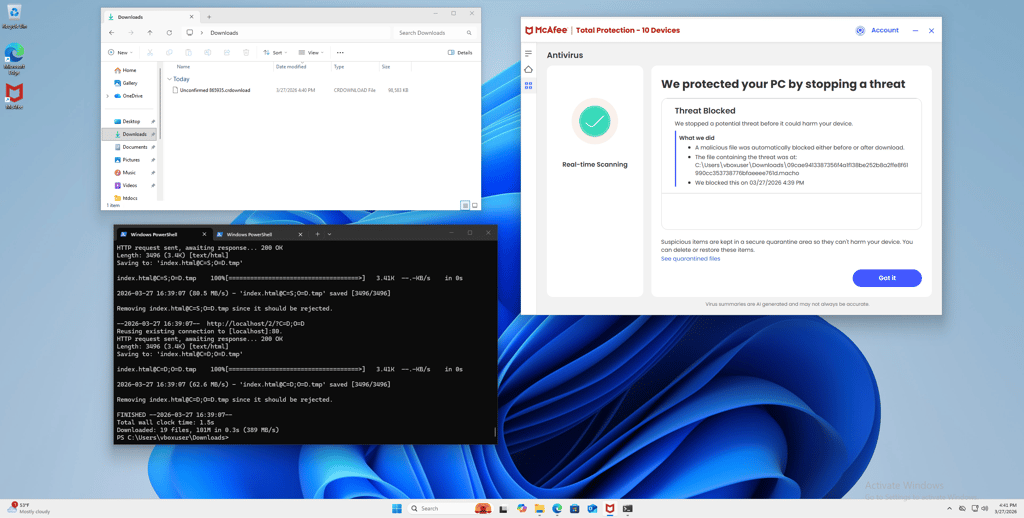Click the PowerShell window scrollbar

(494, 432)
